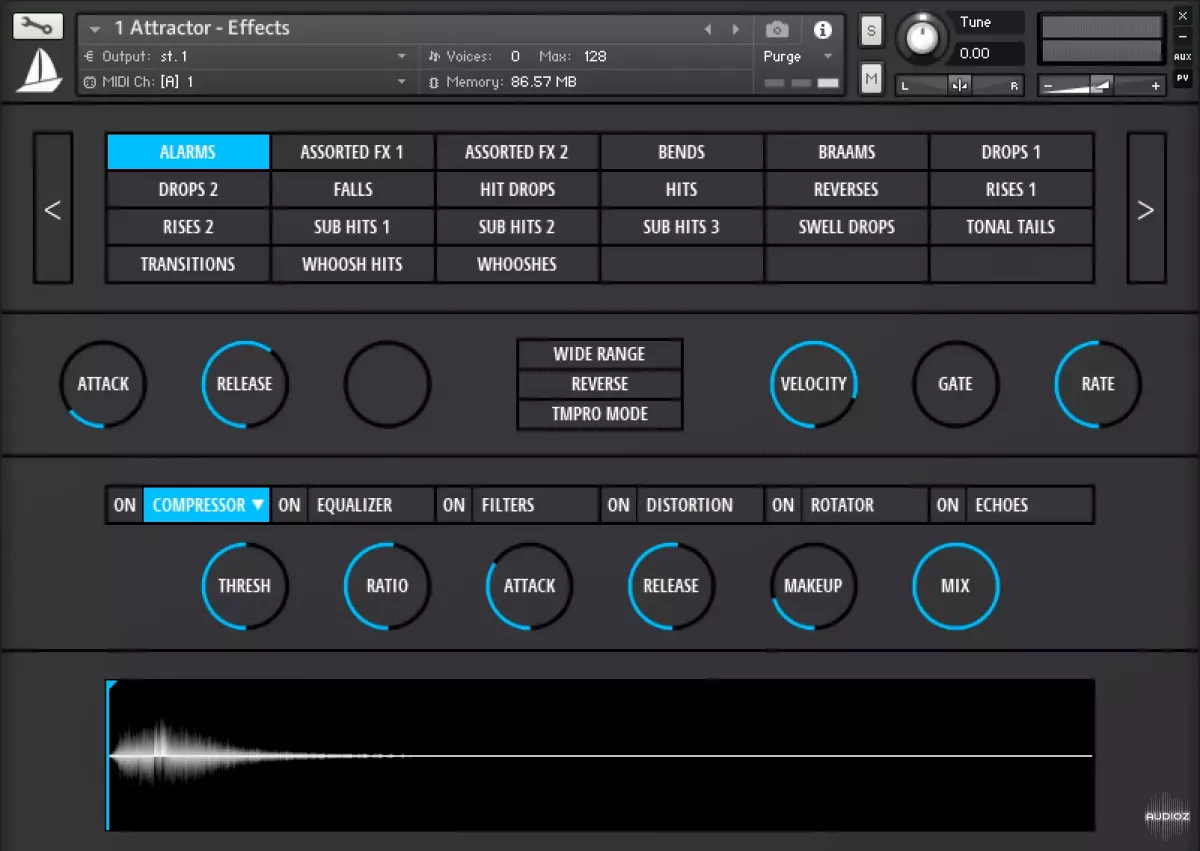Select the BRAAMS sound category
1200x851 pixels.
click(x=846, y=152)
